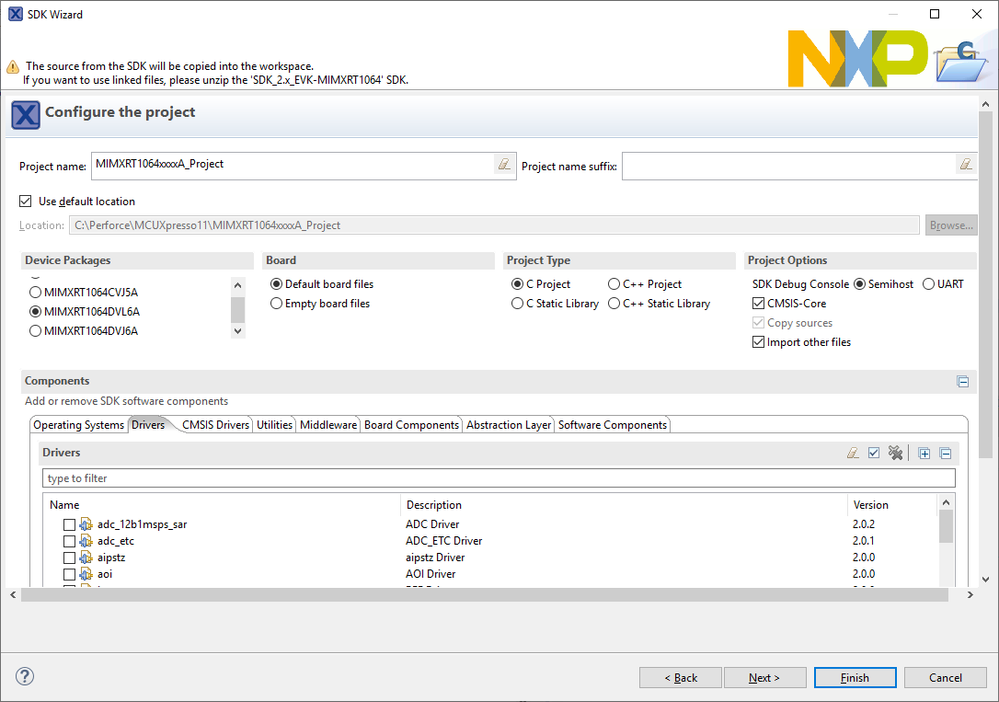The height and width of the screenshot is (702, 999).
Task: Click the collapse-all minus icon in Drivers toolbar
Action: (x=945, y=454)
